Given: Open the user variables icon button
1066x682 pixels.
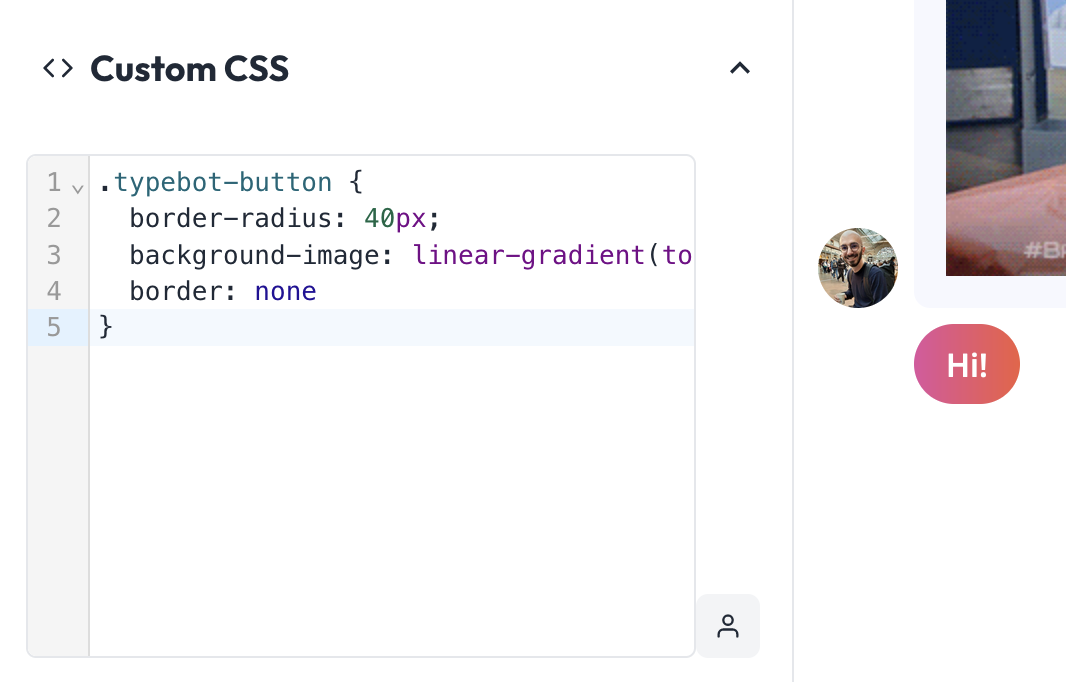Looking at the screenshot, I should tap(727, 626).
